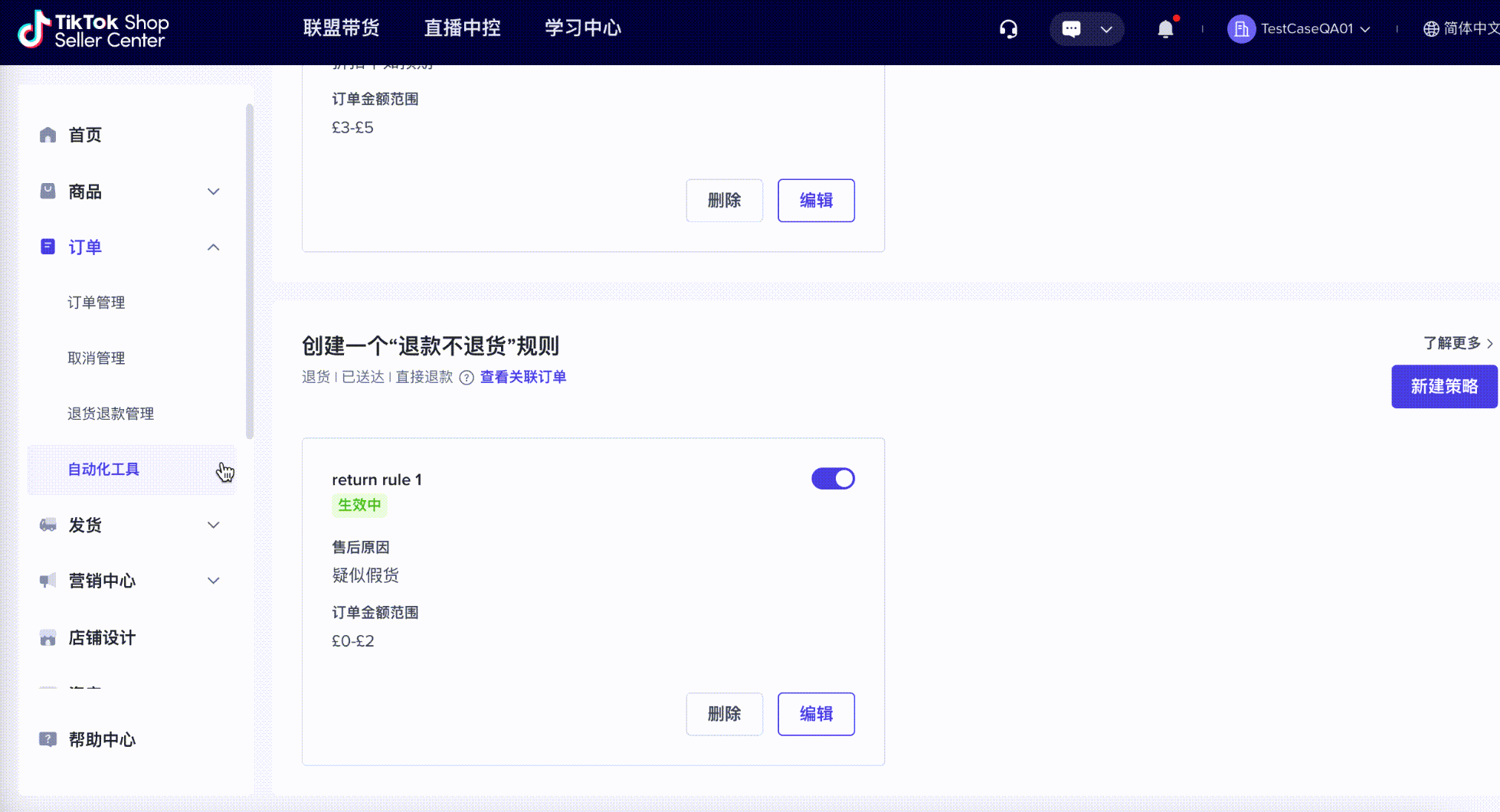The width and height of the screenshot is (1500, 812).
Task: Open the 查看关联订单 link
Action: tap(522, 377)
